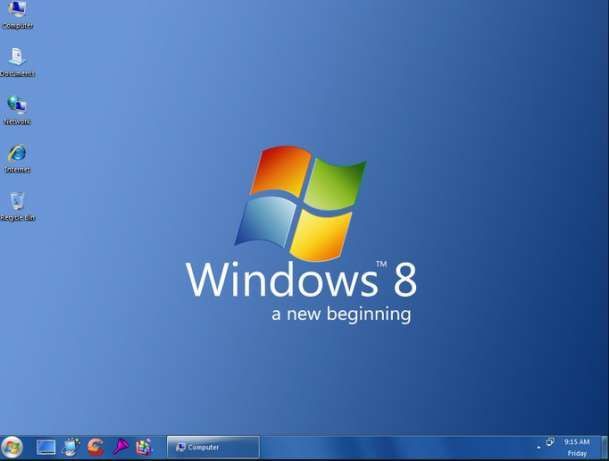Open the Start menu orb

[12, 447]
